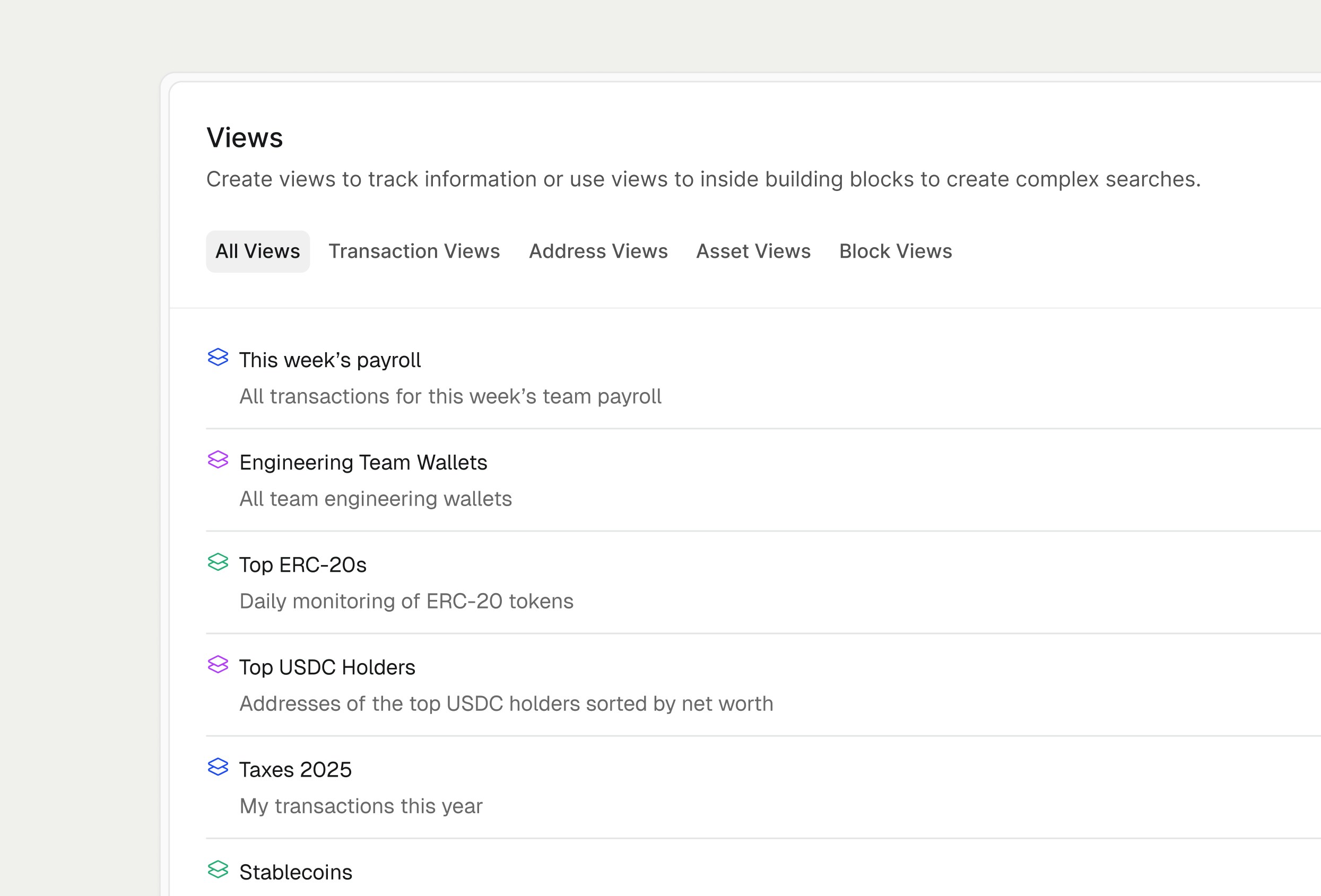Click the Views page heading
The width and height of the screenshot is (1321, 896).
click(245, 137)
